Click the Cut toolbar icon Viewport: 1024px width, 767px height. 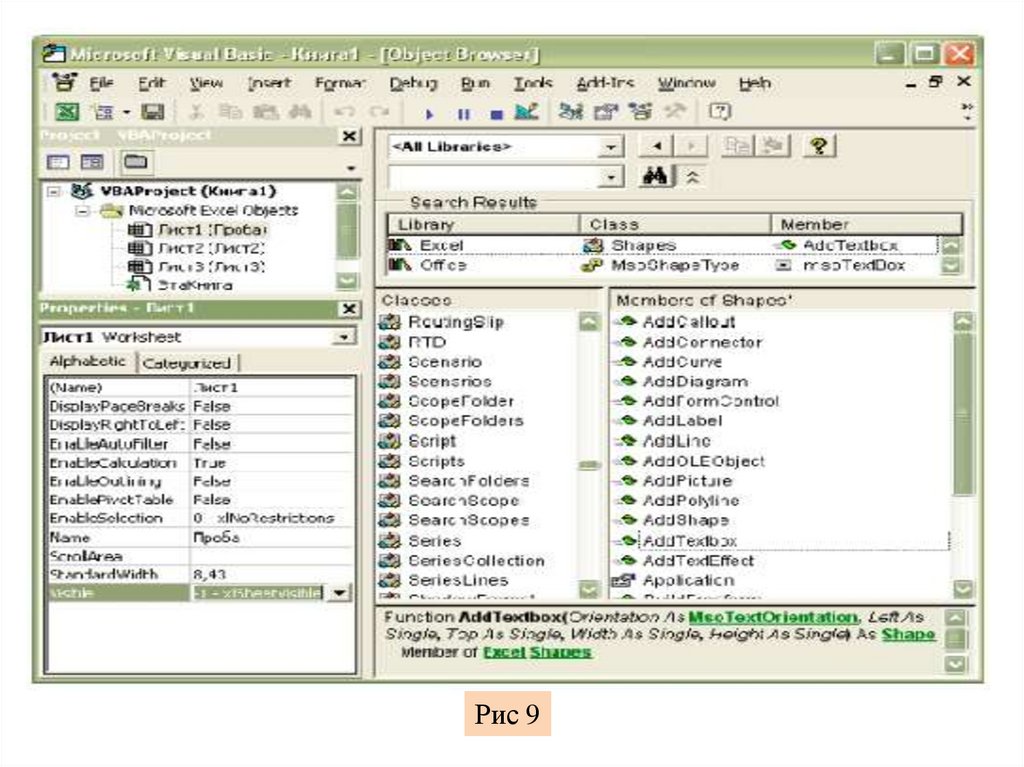pos(195,112)
